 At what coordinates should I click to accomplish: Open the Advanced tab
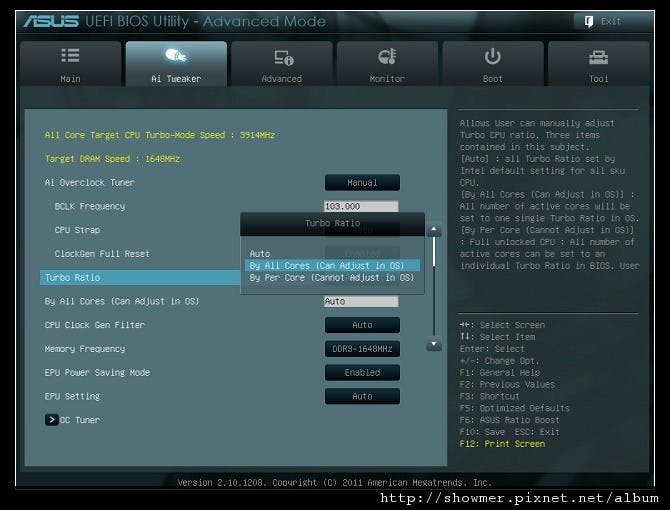[x=282, y=64]
